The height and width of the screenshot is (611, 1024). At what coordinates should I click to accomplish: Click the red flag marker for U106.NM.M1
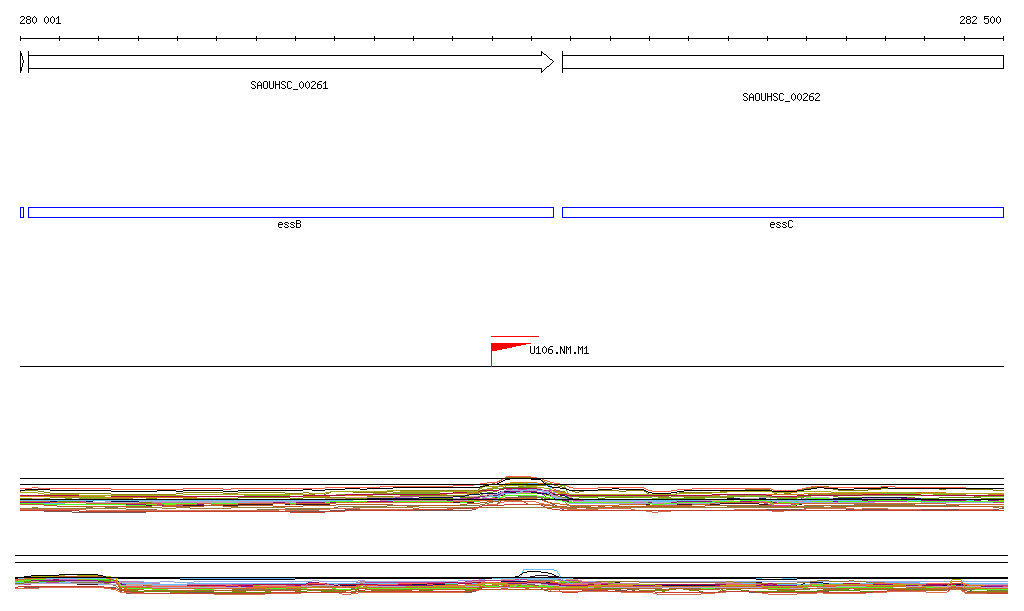[505, 348]
